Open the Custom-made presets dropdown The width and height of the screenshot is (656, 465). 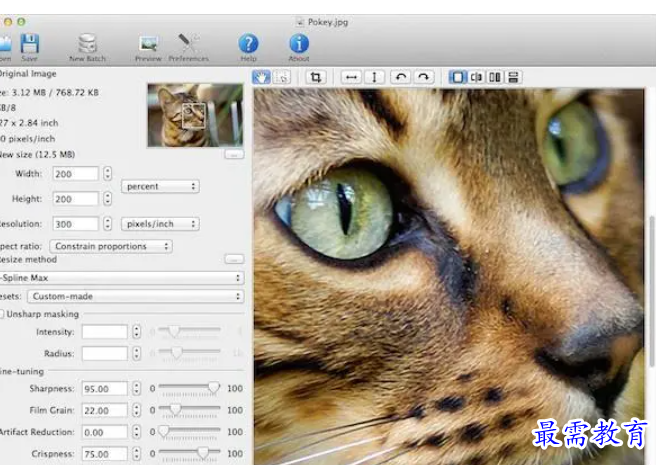coord(136,296)
